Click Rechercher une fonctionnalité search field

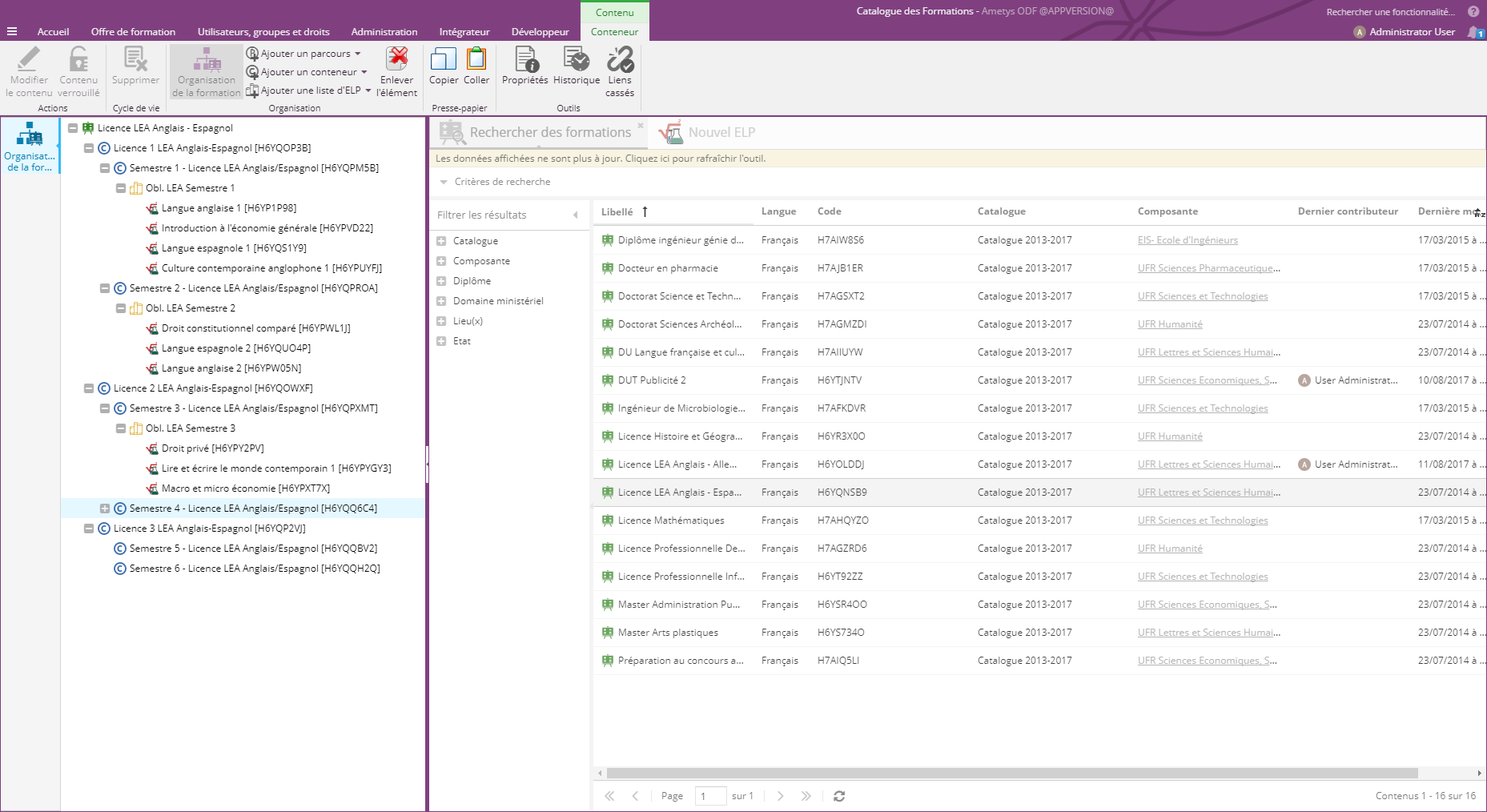[x=1391, y=12]
